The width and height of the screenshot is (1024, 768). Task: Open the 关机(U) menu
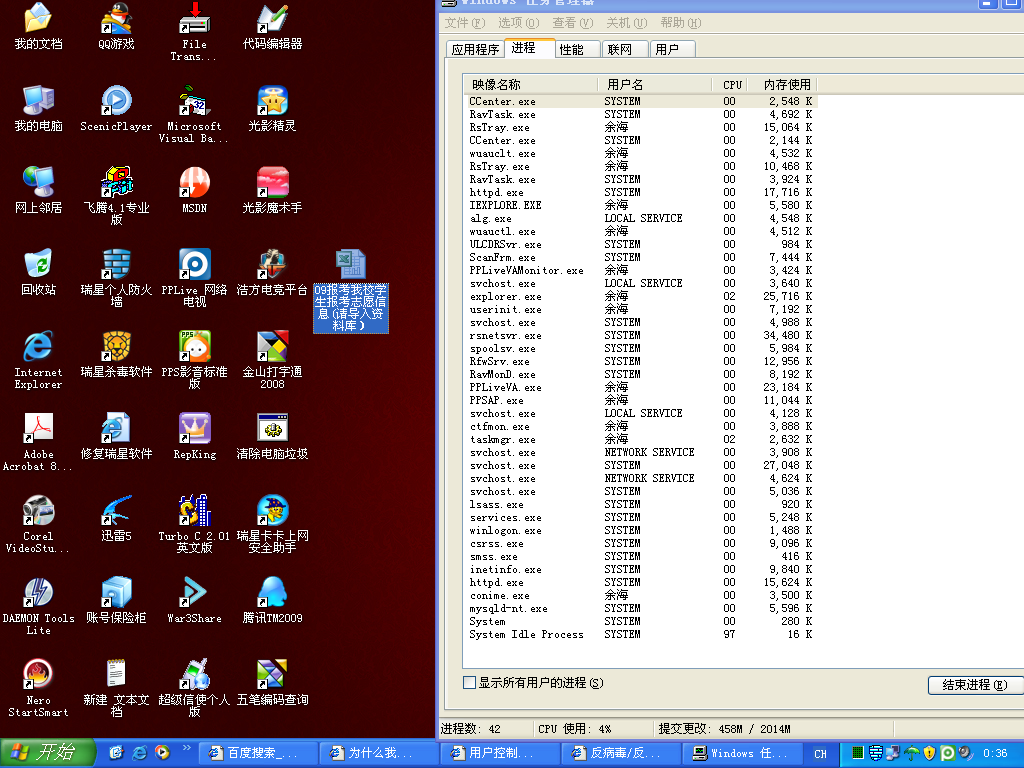click(x=626, y=23)
